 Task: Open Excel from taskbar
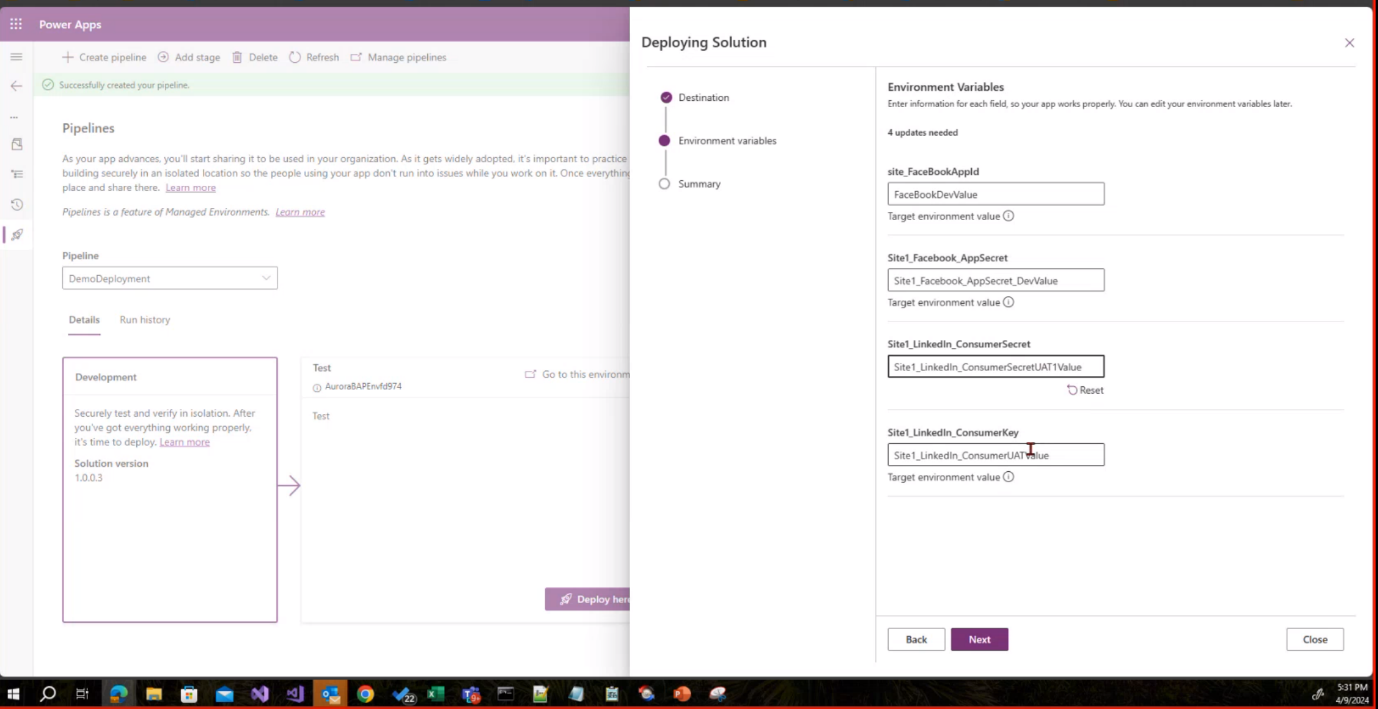(436, 694)
